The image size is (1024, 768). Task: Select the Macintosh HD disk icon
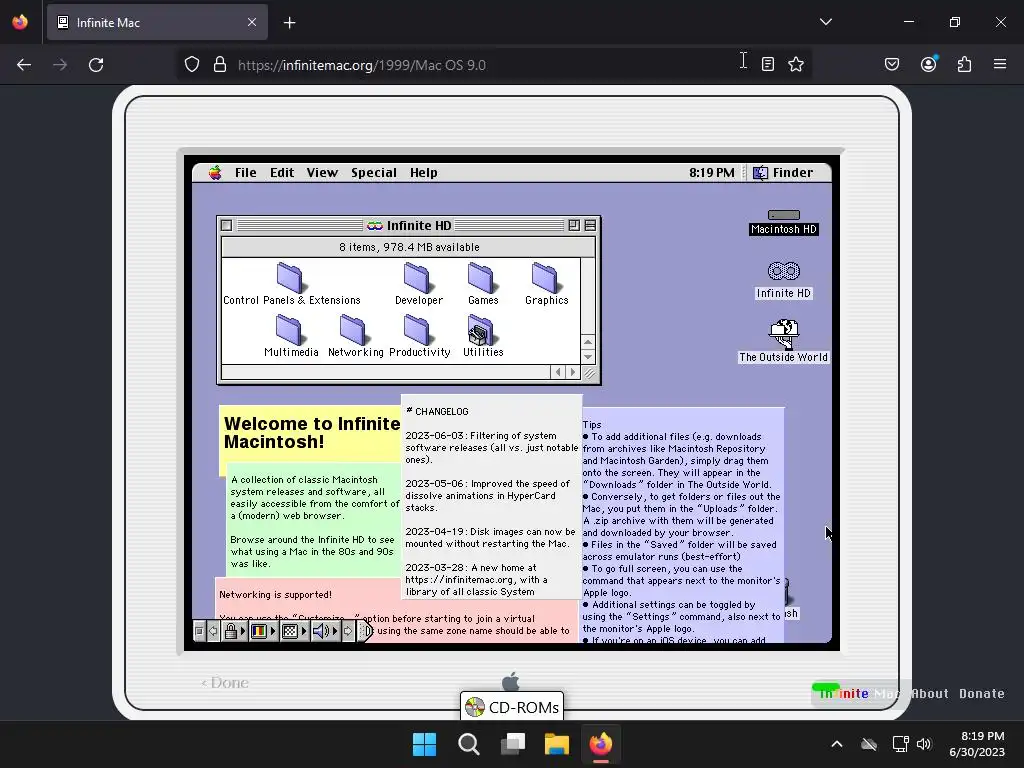[784, 216]
